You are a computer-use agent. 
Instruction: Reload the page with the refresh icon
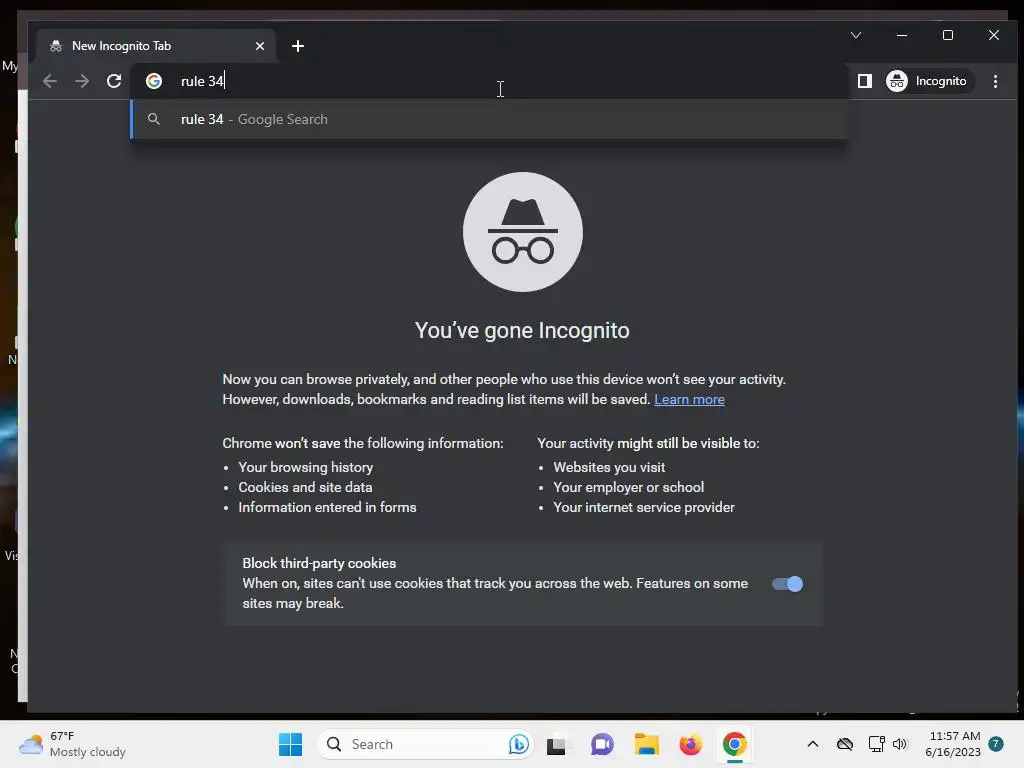click(x=114, y=81)
